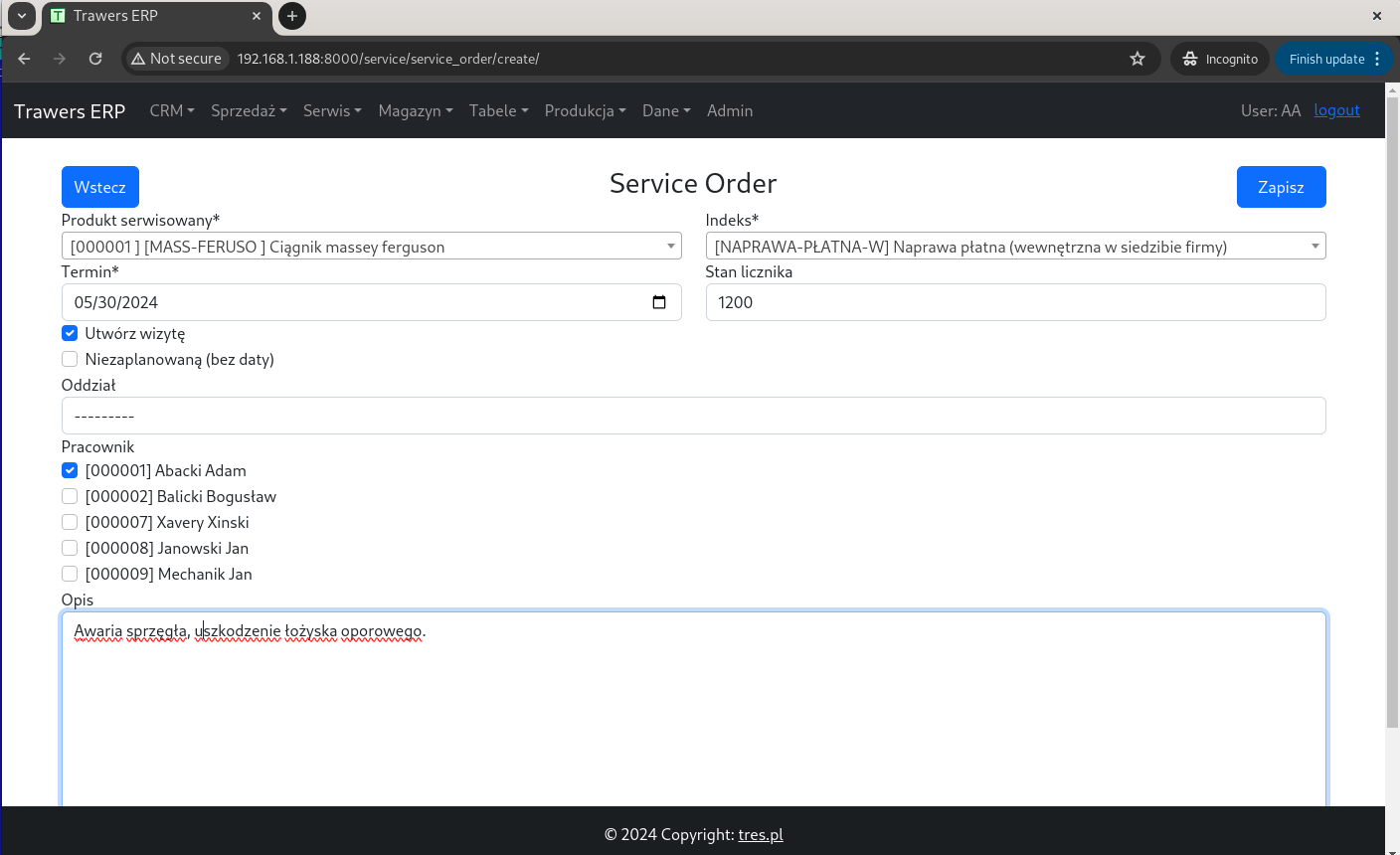Expand the CRM menu

pyautogui.click(x=172, y=110)
